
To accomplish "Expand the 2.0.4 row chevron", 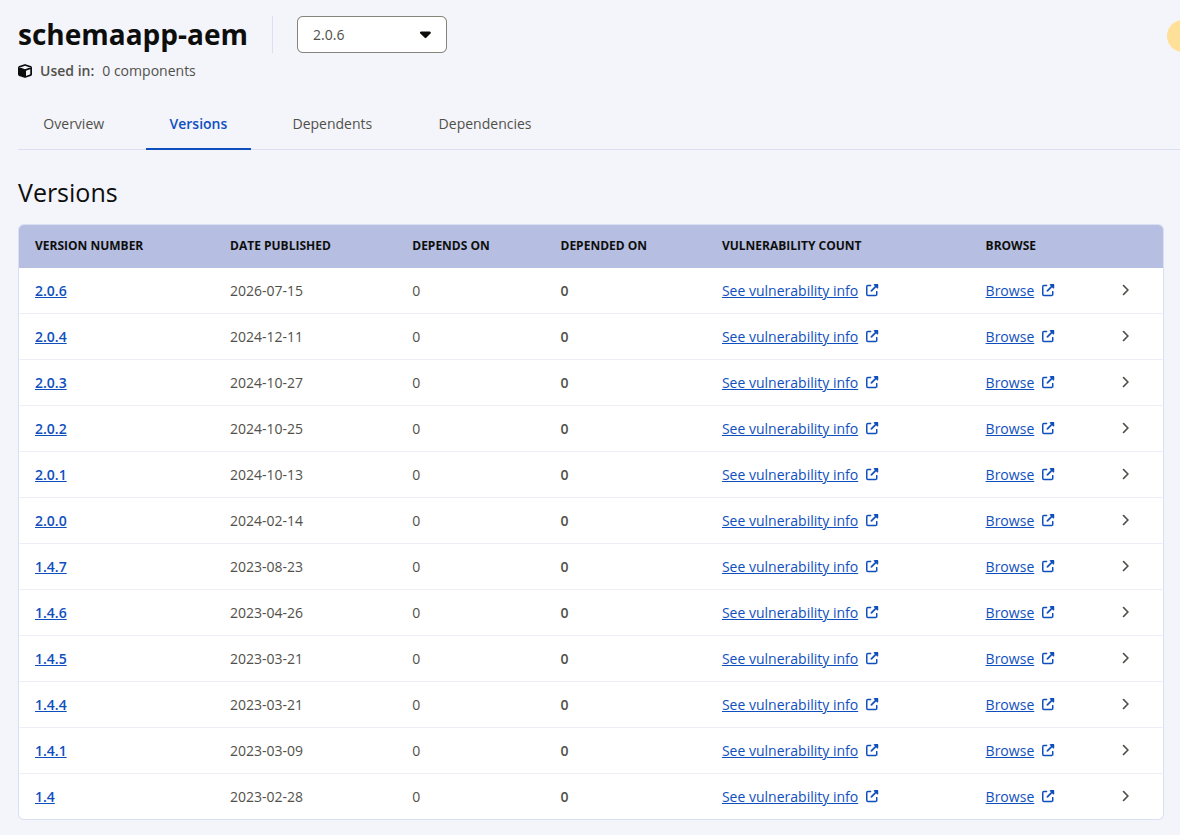I will 1125,336.
